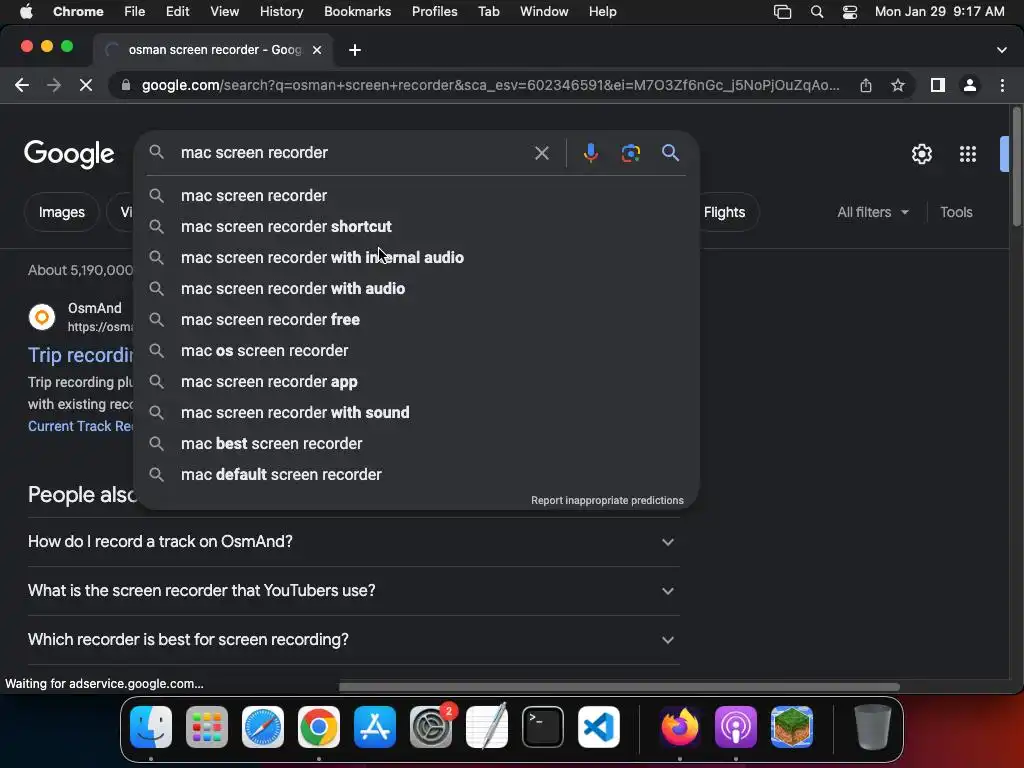1024x768 pixels.
Task: Open the Google apps grid
Action: [x=967, y=154]
